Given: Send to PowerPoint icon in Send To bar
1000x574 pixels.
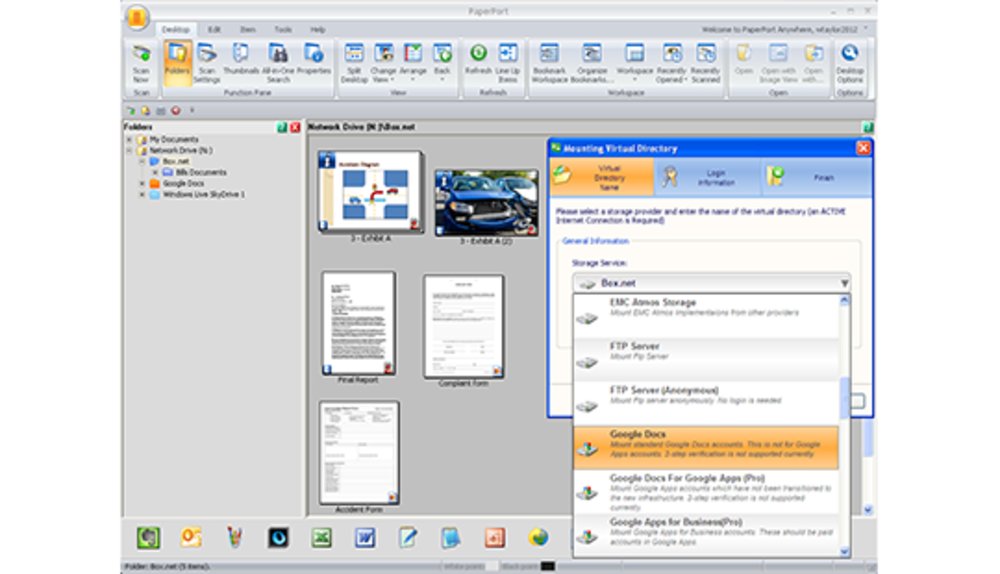Looking at the screenshot, I should coord(495,538).
